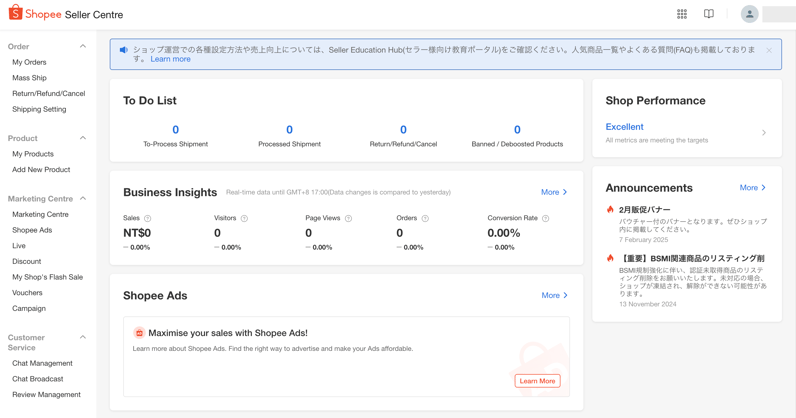Image resolution: width=796 pixels, height=418 pixels.
Task: Open More link in Business Insights
Action: point(554,192)
